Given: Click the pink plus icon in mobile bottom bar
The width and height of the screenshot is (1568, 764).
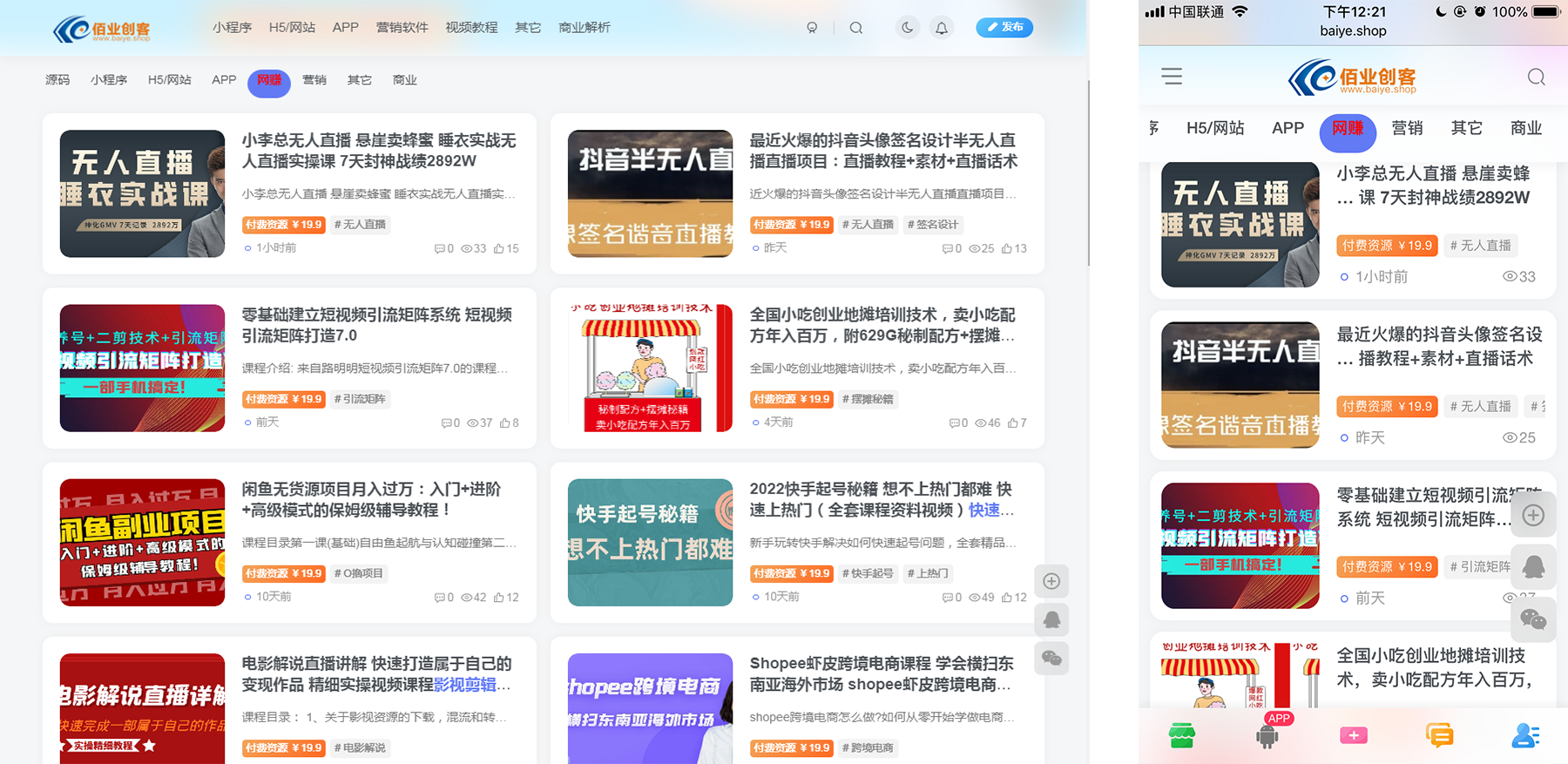Looking at the screenshot, I should [x=1353, y=735].
